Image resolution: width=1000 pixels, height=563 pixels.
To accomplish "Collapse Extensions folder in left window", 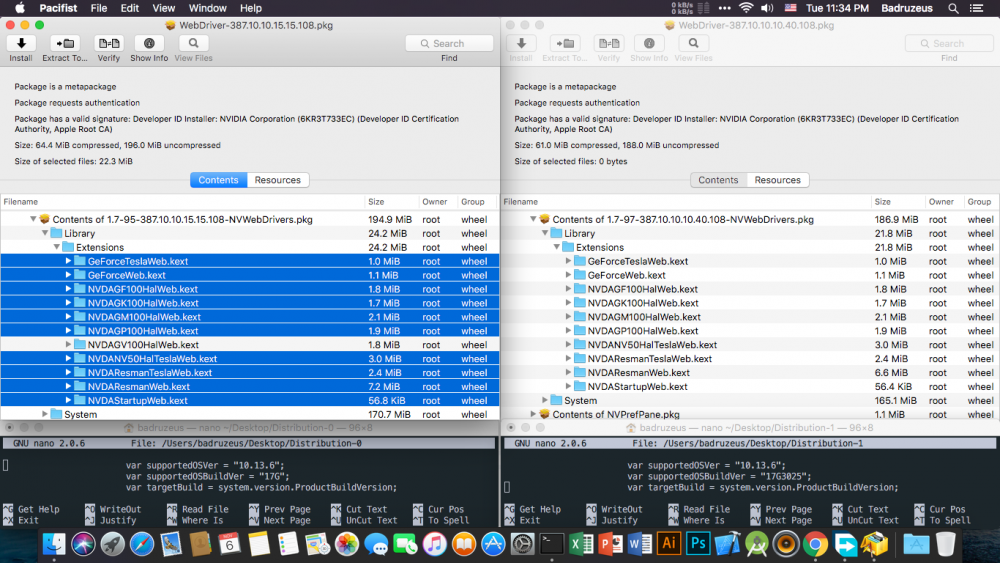I will pos(56,247).
